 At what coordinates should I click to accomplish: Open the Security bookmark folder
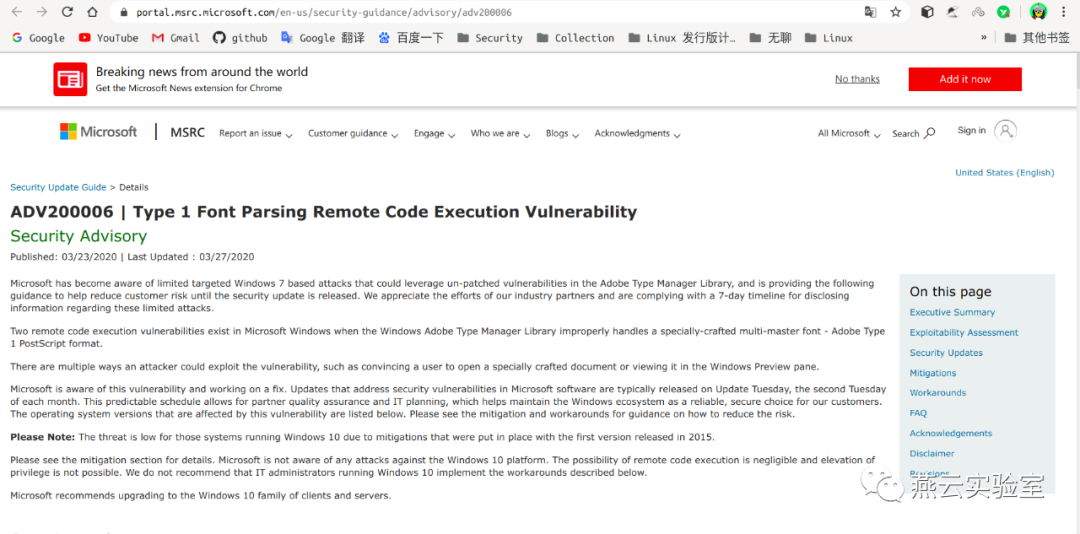[490, 38]
